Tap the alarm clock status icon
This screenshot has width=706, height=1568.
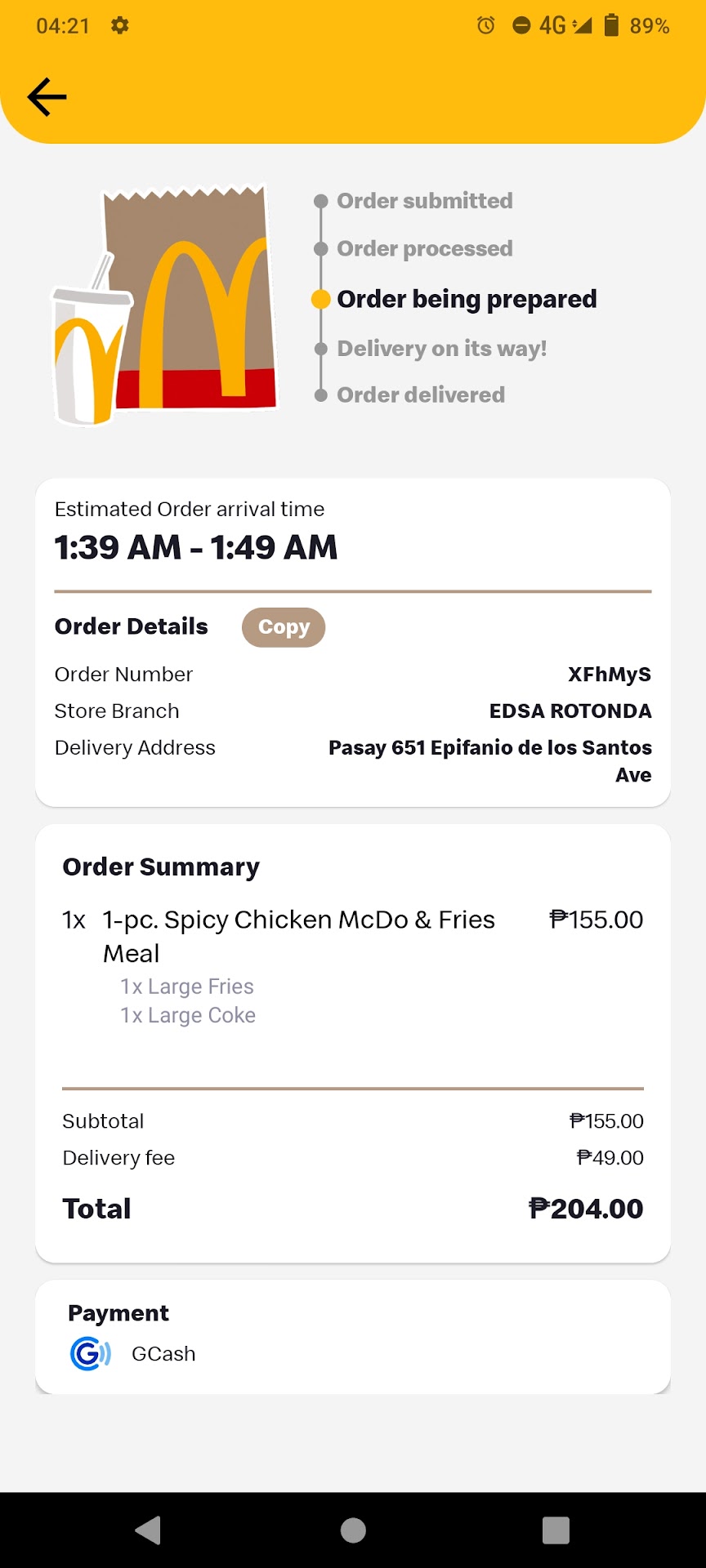485,25
